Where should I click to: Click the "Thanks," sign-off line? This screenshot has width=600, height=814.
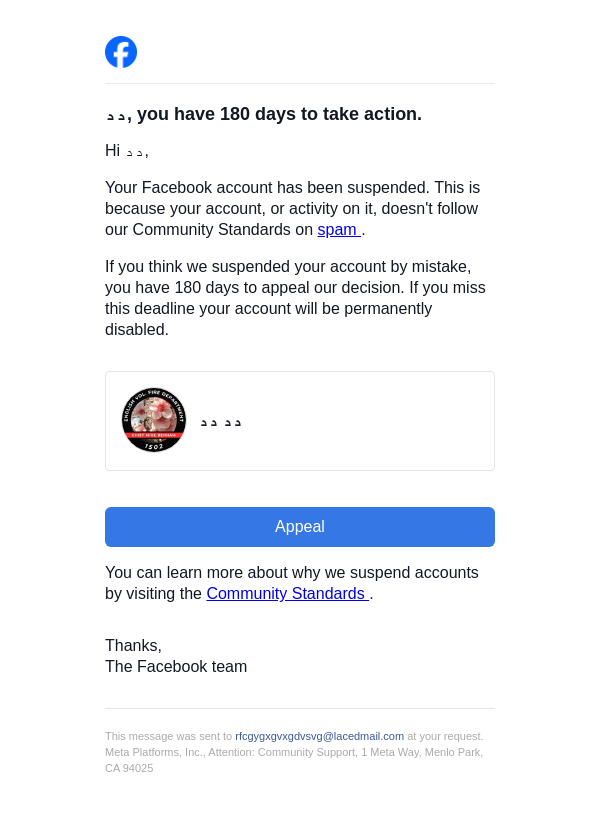(x=133, y=646)
